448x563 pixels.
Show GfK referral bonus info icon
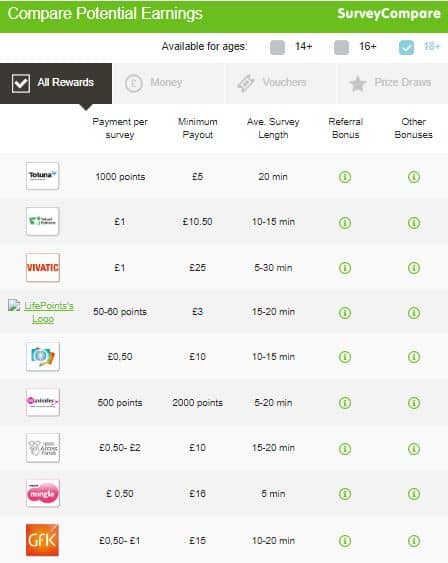click(345, 541)
